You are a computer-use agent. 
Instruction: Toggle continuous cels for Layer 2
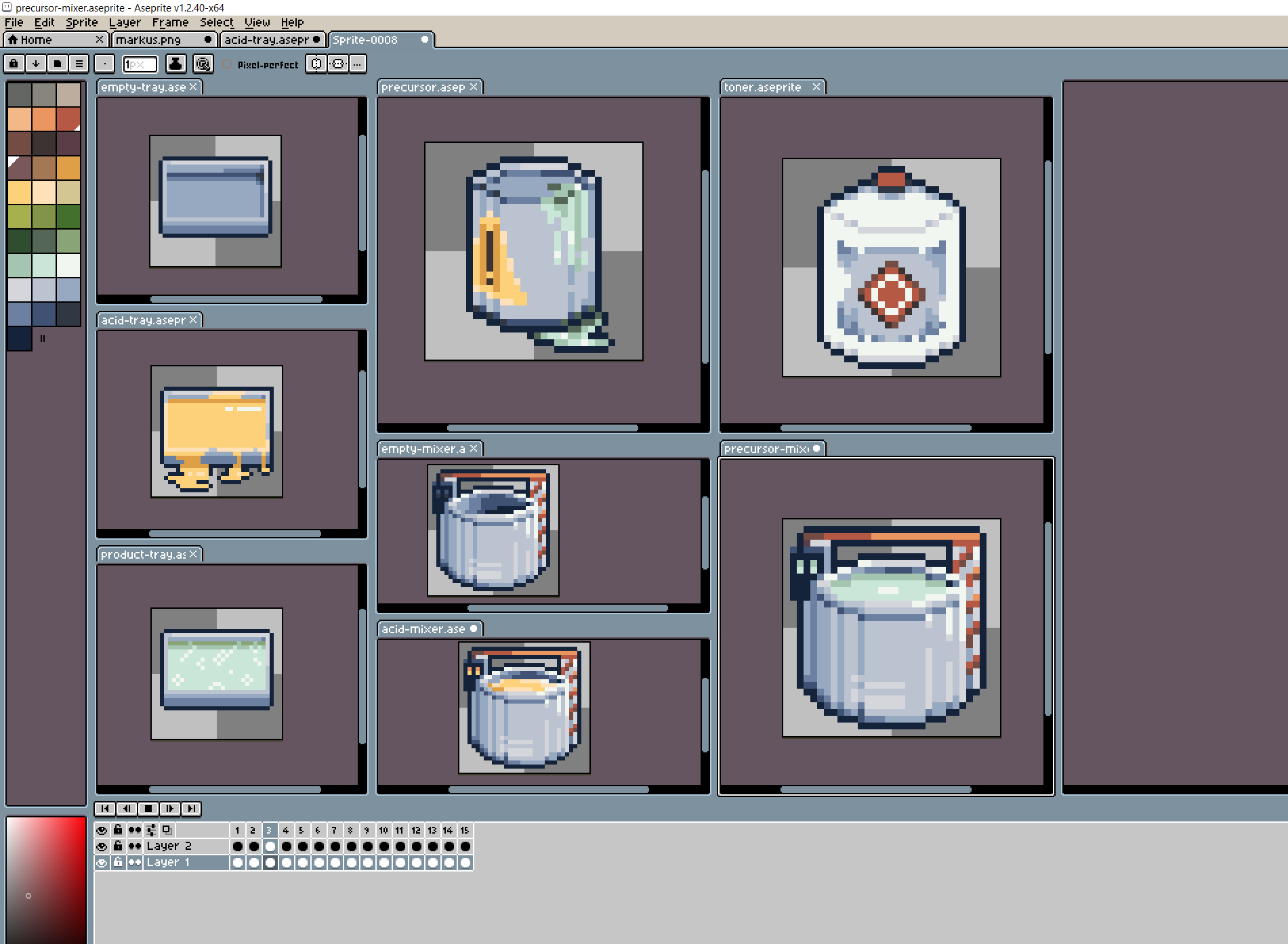pos(134,846)
